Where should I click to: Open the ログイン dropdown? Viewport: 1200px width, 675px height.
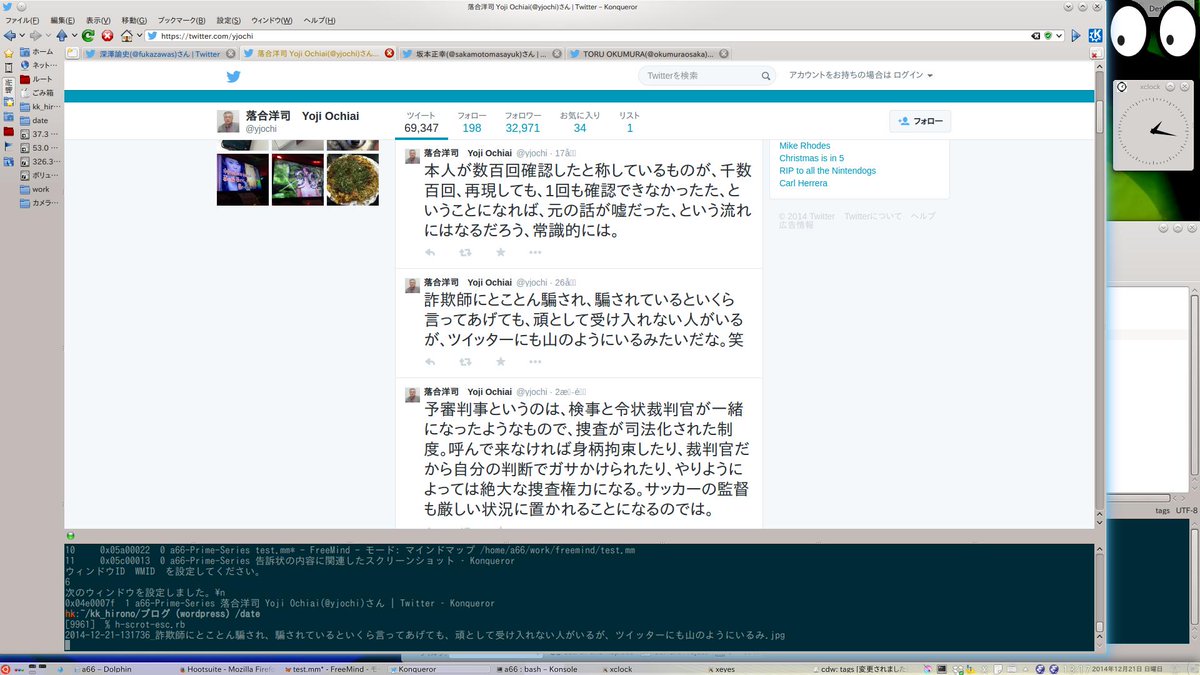tap(914, 76)
